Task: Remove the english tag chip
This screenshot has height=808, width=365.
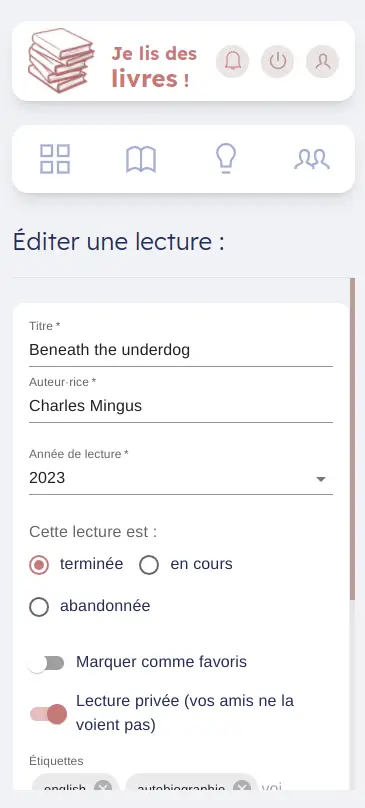Action: [x=103, y=788]
